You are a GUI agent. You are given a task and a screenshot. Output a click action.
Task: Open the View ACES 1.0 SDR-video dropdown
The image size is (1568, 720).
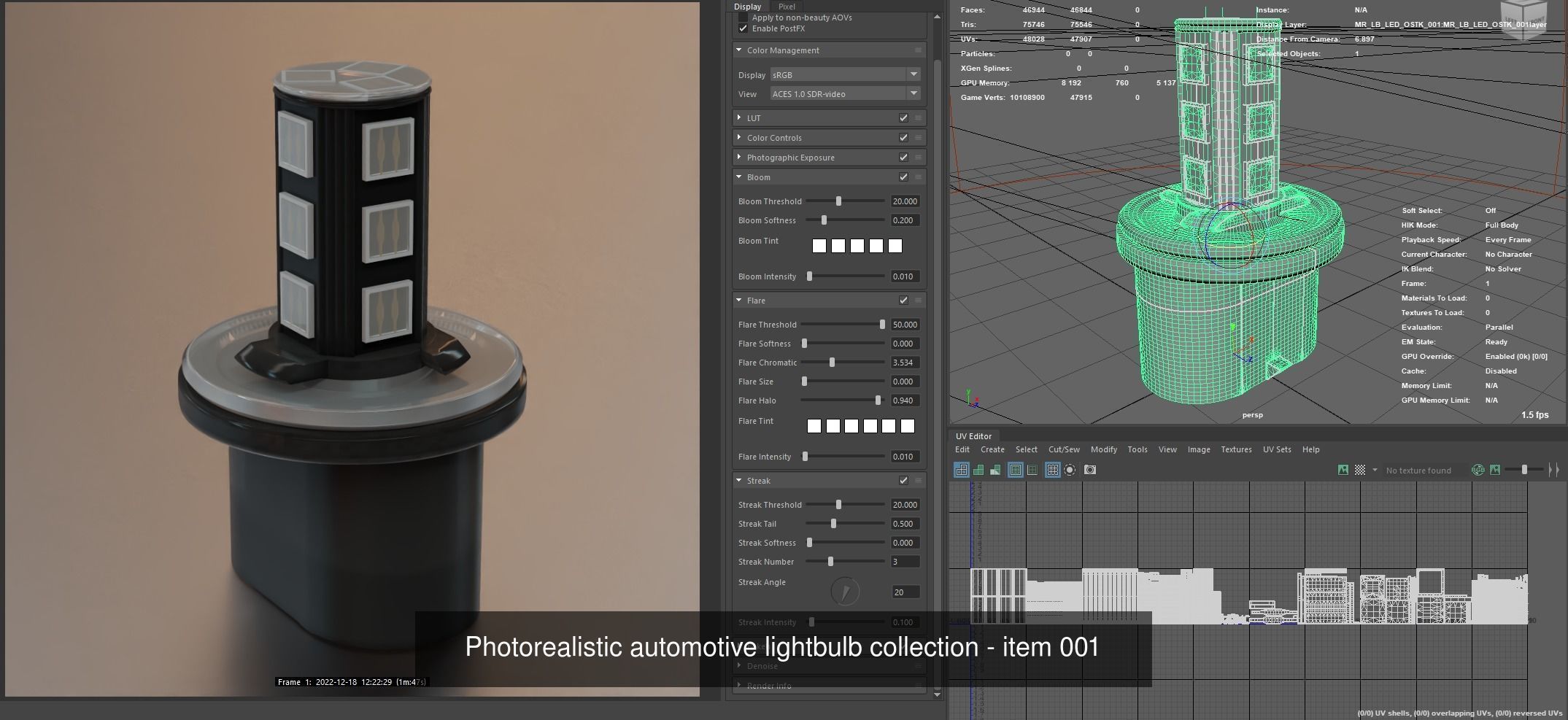[846, 93]
